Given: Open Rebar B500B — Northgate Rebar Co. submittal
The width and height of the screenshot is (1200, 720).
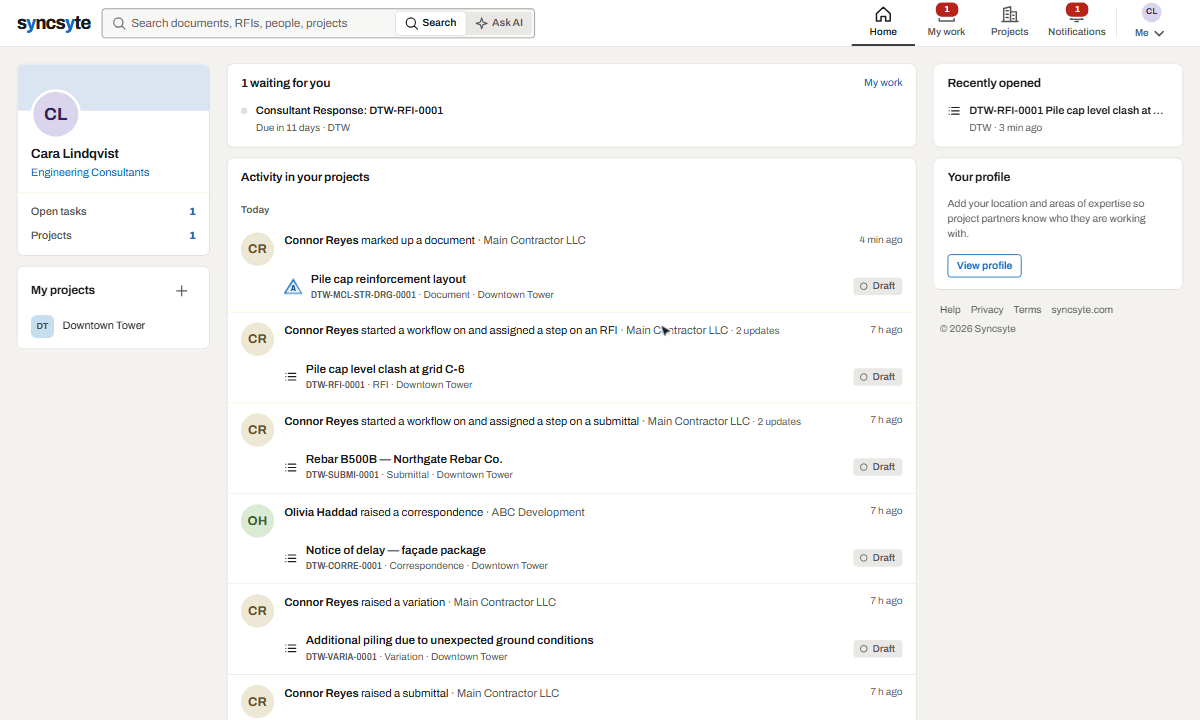Looking at the screenshot, I should [x=404, y=459].
